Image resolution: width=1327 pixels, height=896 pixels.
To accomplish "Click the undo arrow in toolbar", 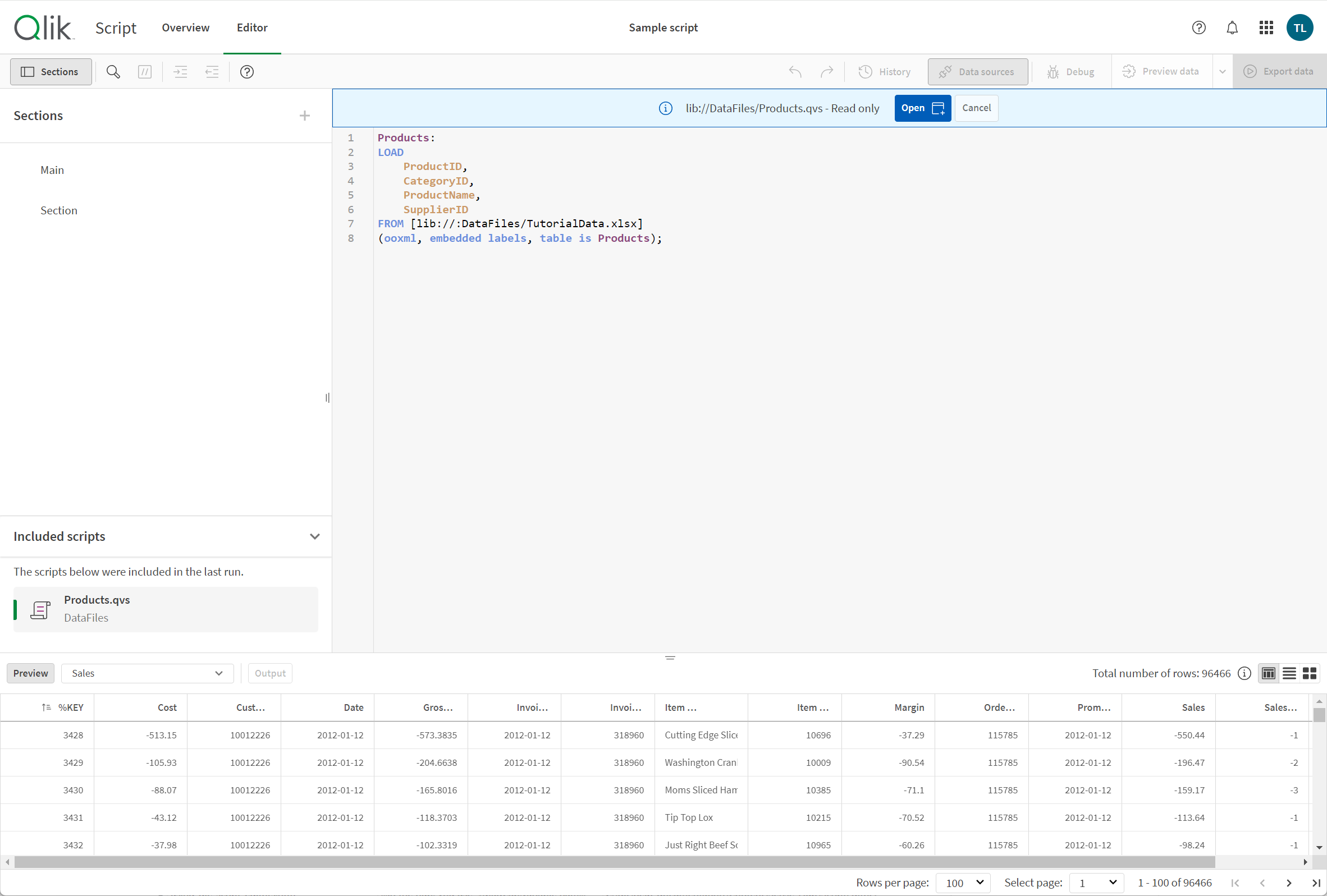I will tap(795, 71).
